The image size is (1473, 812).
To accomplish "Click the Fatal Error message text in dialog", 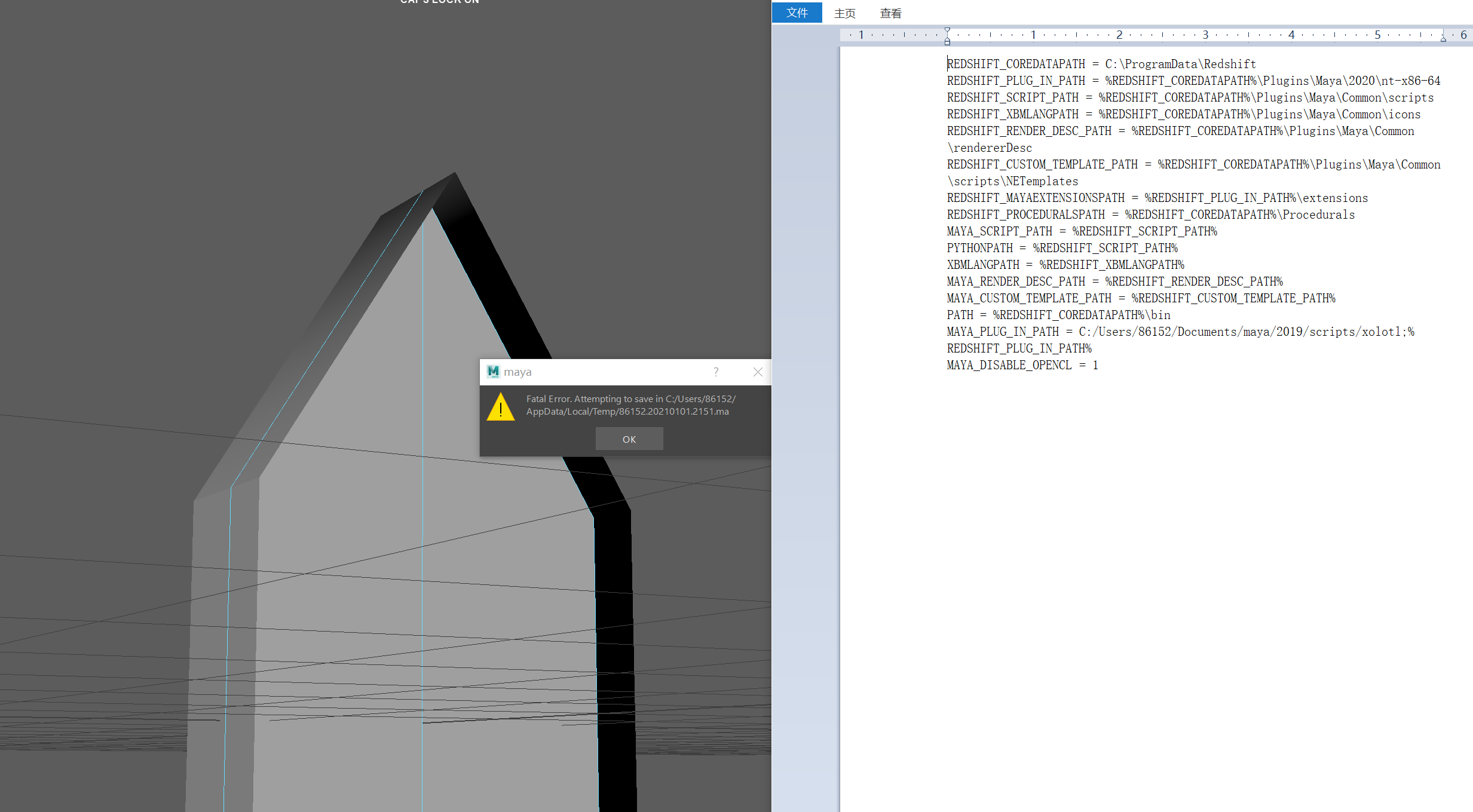I will click(x=630, y=405).
